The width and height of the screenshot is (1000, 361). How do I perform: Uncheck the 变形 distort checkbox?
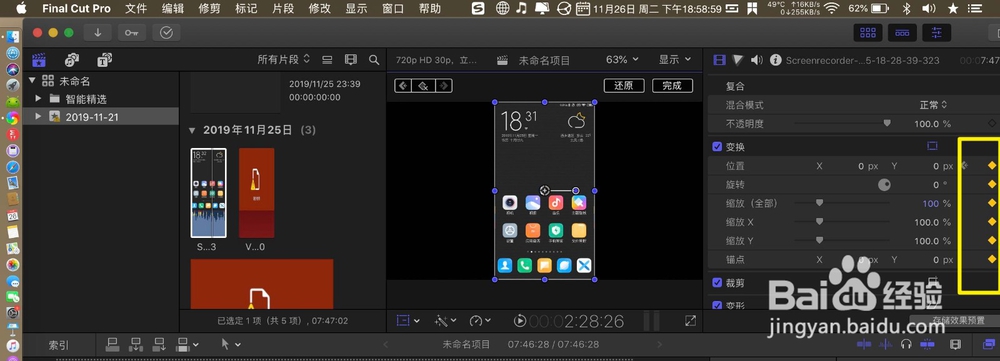717,305
